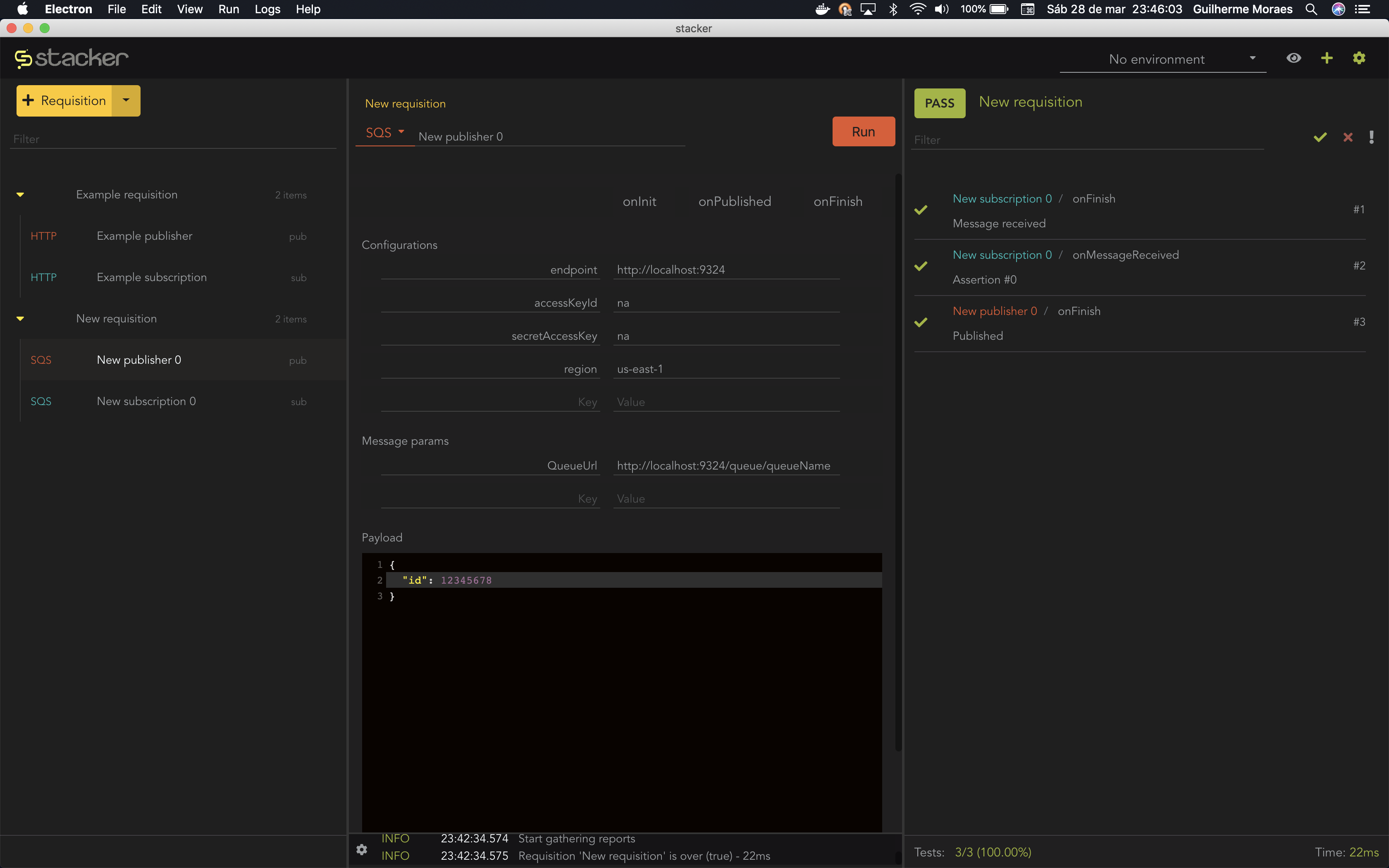The height and width of the screenshot is (868, 1389).
Task: Click the checkmark beside New publisher 0 result
Action: click(921, 323)
